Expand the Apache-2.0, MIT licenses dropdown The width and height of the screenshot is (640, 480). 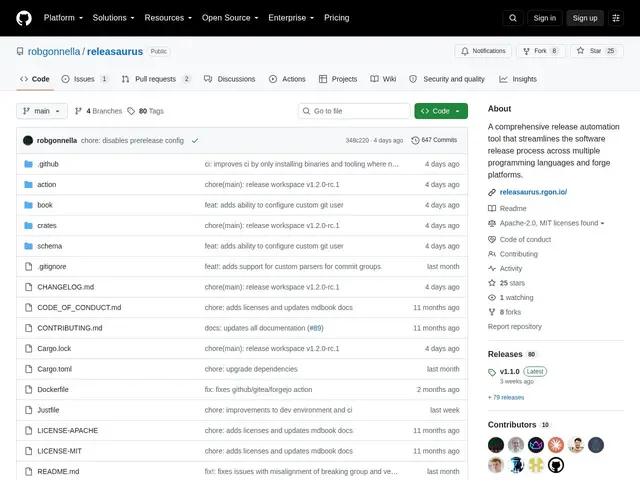click(x=552, y=223)
